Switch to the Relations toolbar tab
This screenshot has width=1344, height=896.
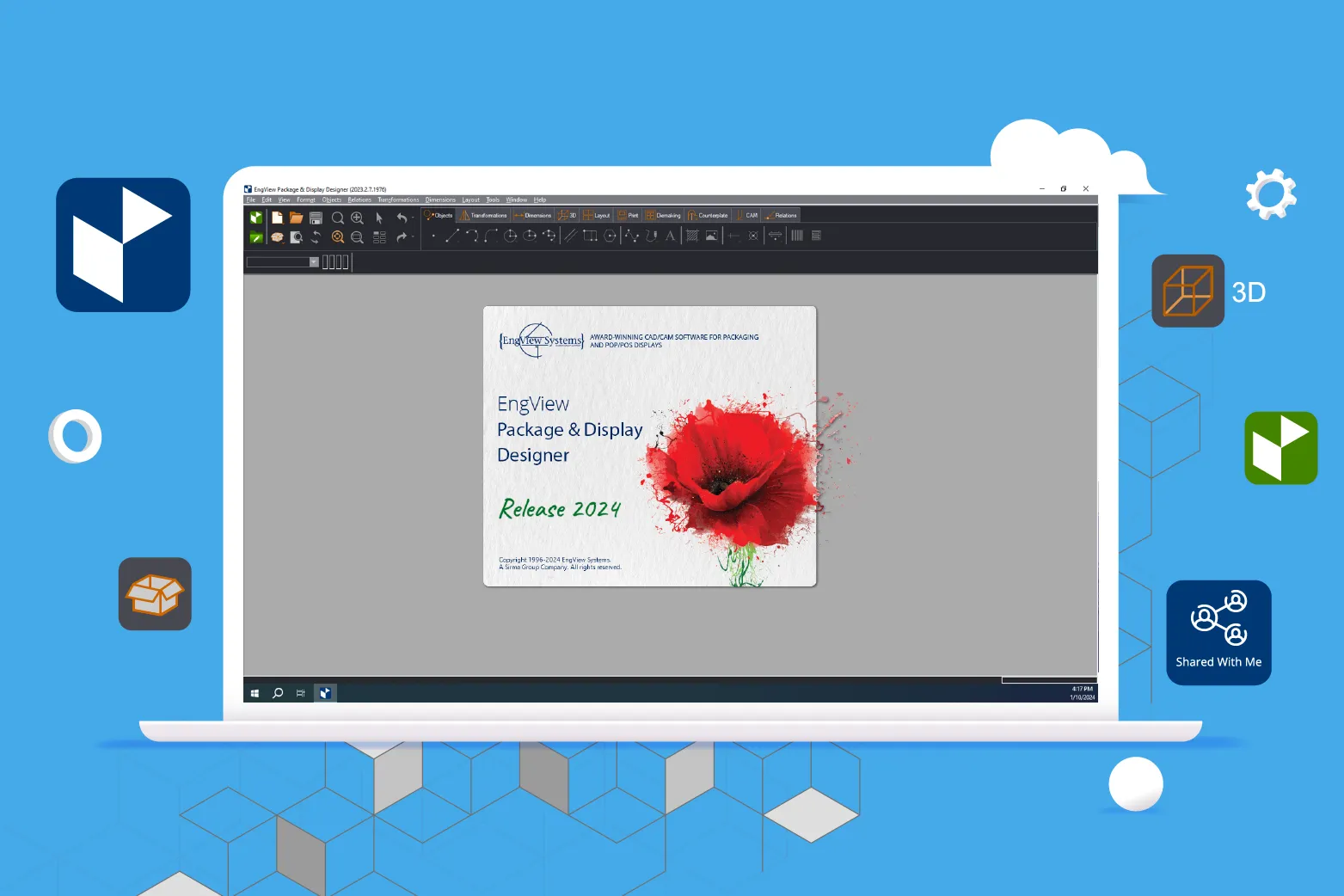point(782,215)
